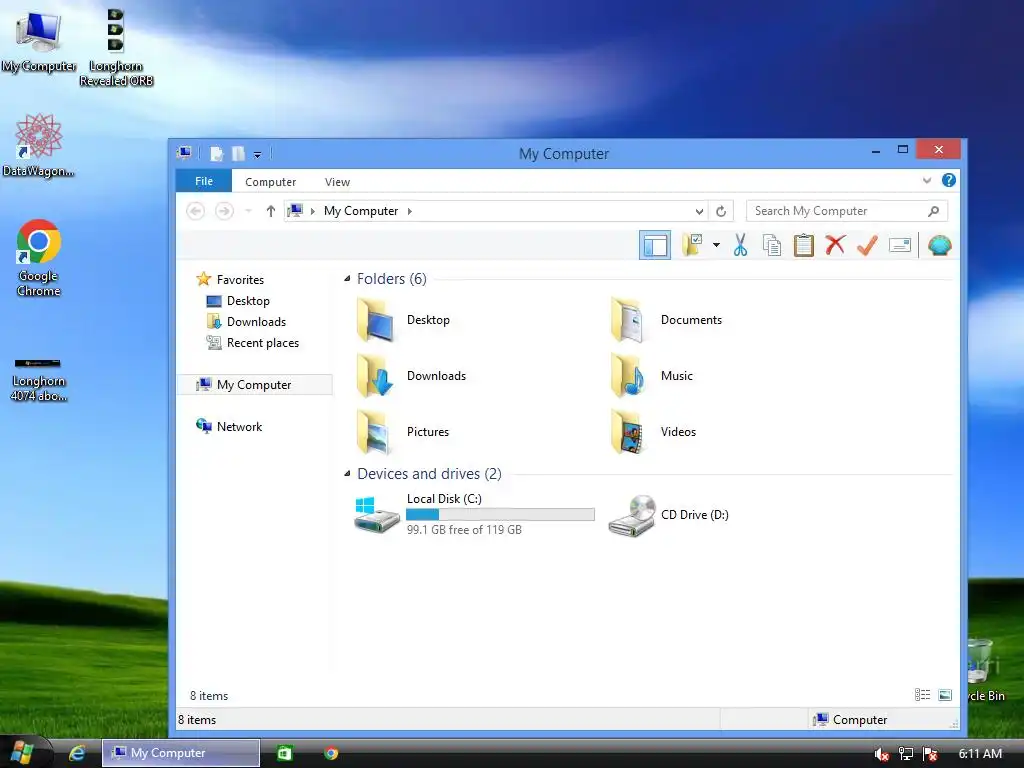Open the File ribbon tab
The width and height of the screenshot is (1024, 768).
click(204, 181)
